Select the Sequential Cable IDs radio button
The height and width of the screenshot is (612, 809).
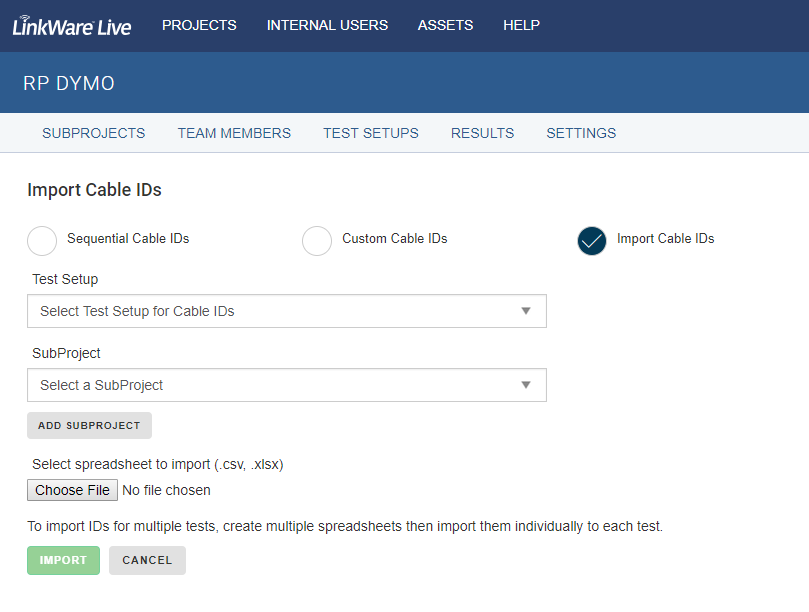click(x=42, y=240)
